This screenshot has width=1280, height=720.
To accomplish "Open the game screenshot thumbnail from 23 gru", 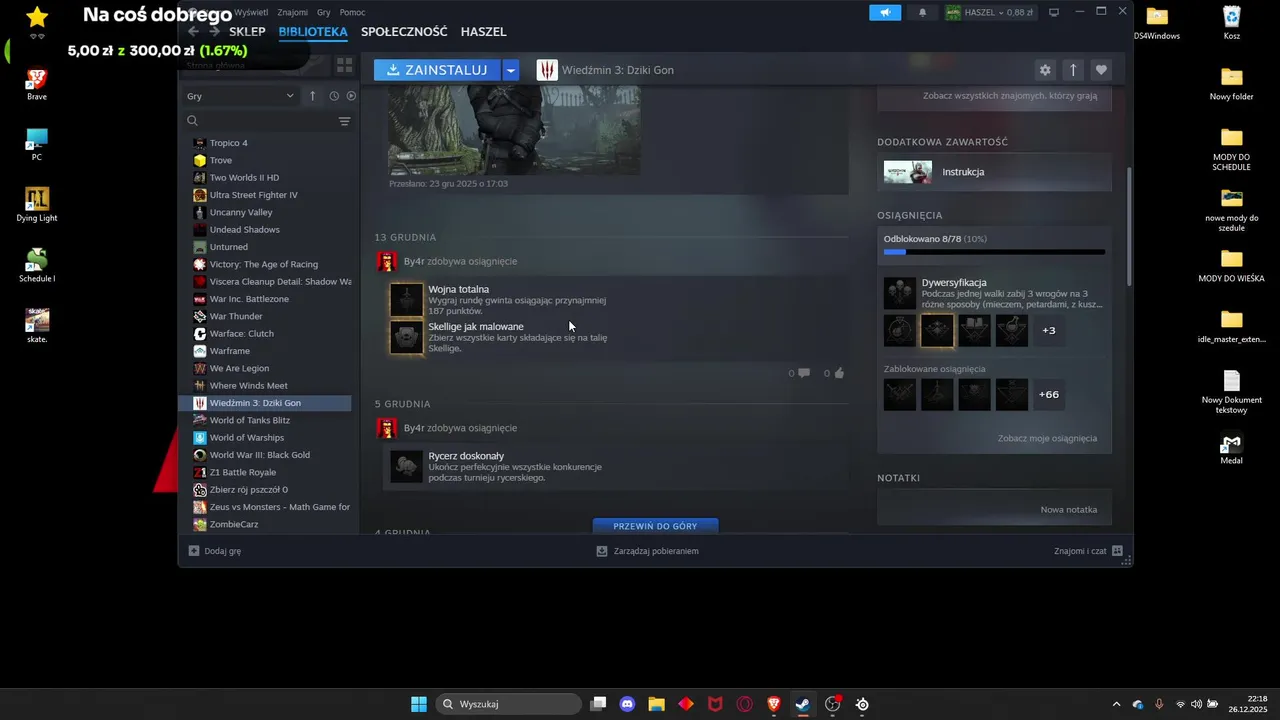I will coord(514,130).
